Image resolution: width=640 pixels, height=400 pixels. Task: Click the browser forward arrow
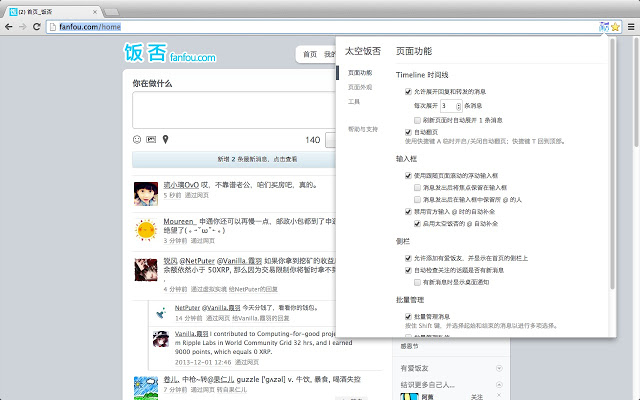pos(23,27)
